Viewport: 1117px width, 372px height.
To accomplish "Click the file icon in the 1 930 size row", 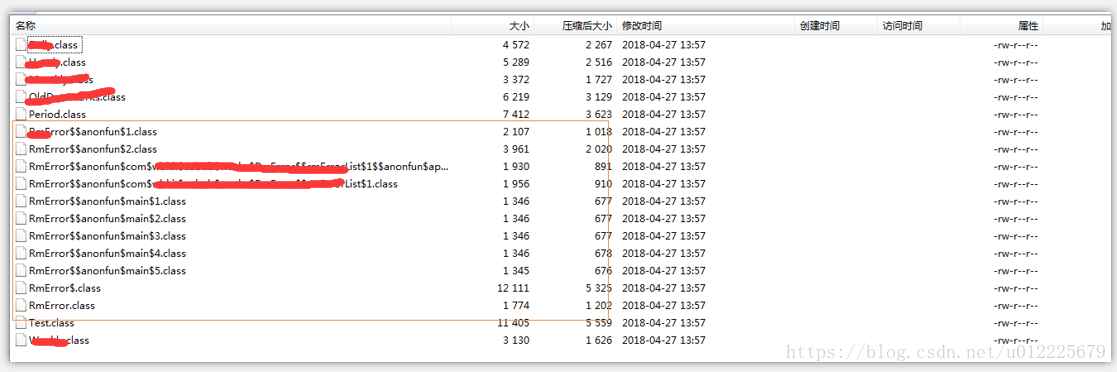I will coord(21,166).
